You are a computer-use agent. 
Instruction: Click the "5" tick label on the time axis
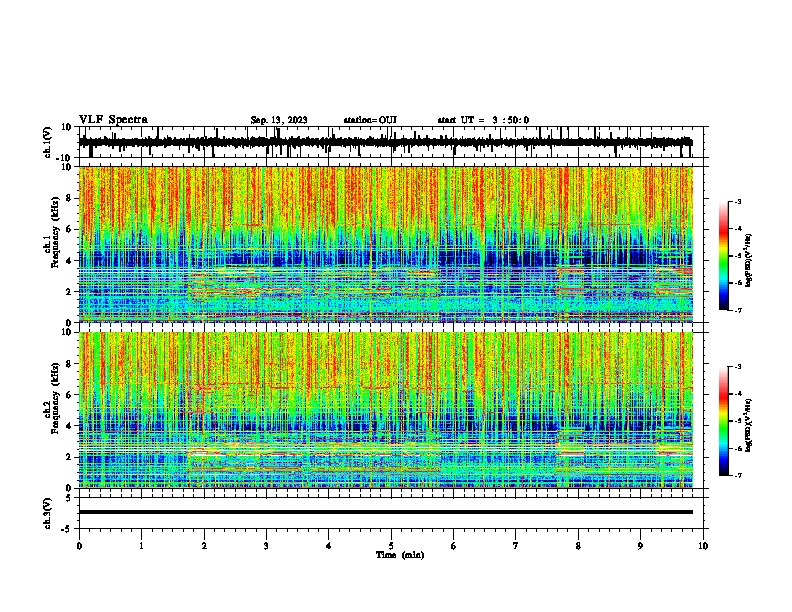point(391,546)
